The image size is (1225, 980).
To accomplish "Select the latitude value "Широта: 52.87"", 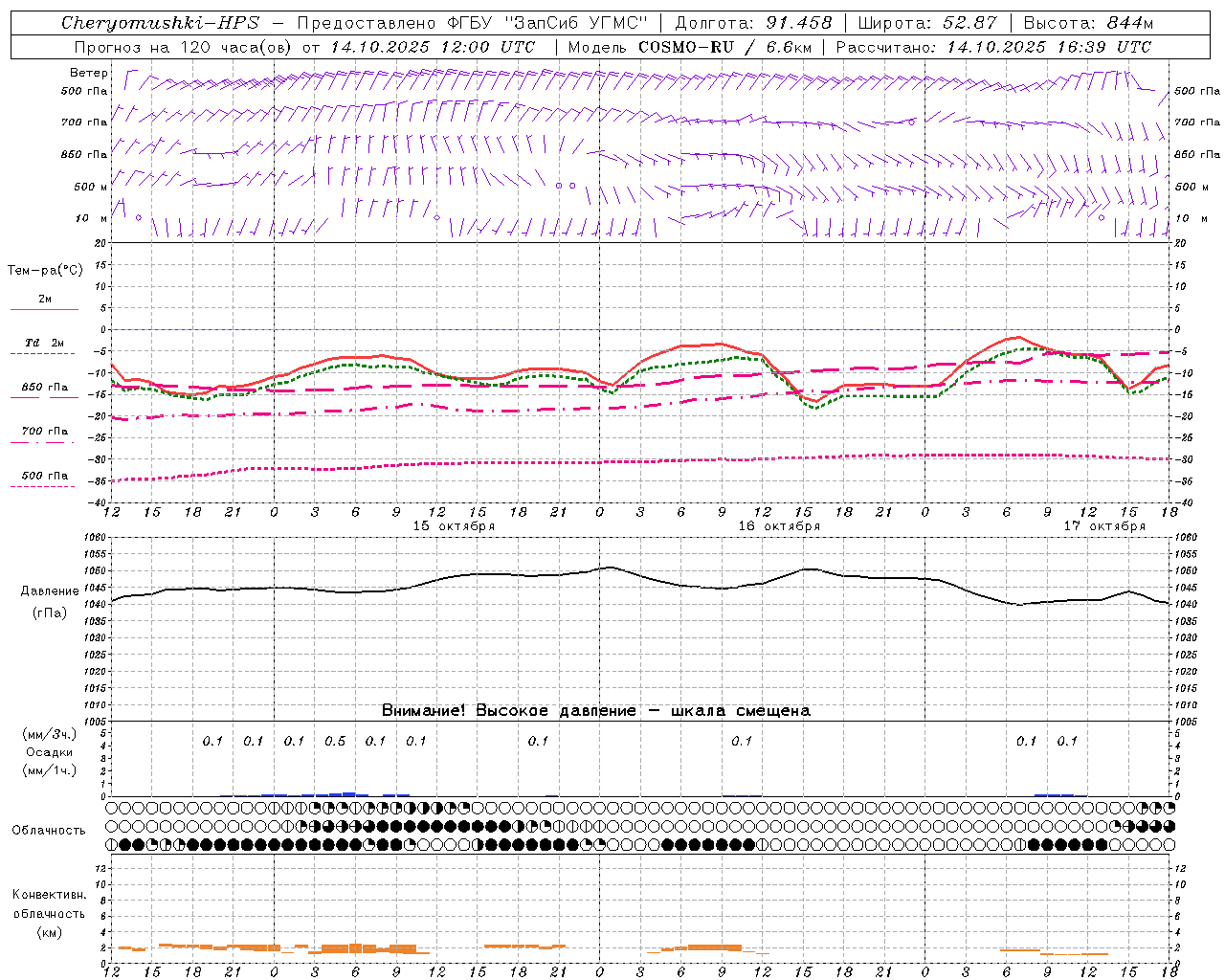I will pyautogui.click(x=927, y=23).
